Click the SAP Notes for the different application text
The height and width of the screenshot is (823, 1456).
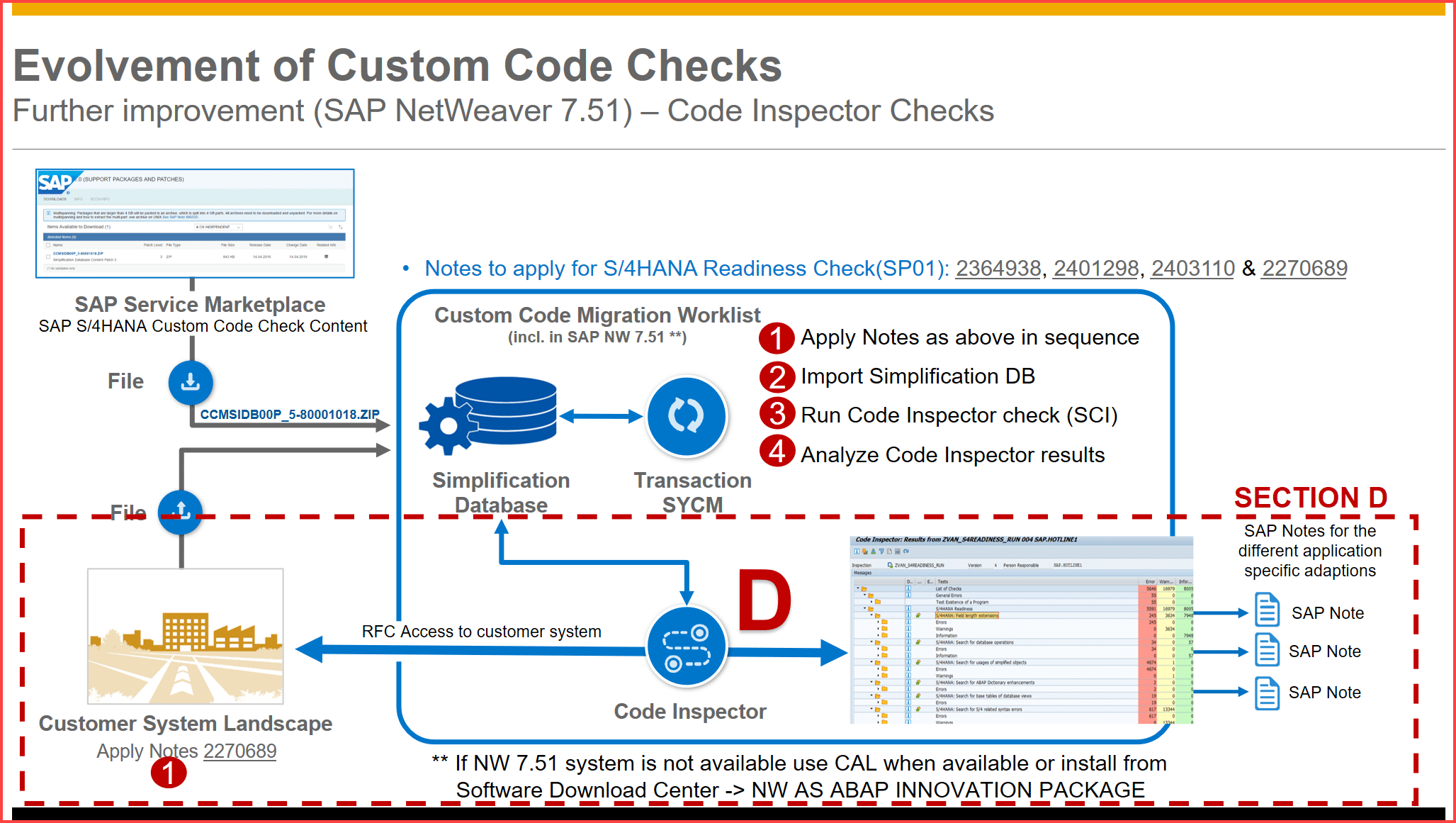(x=1309, y=551)
